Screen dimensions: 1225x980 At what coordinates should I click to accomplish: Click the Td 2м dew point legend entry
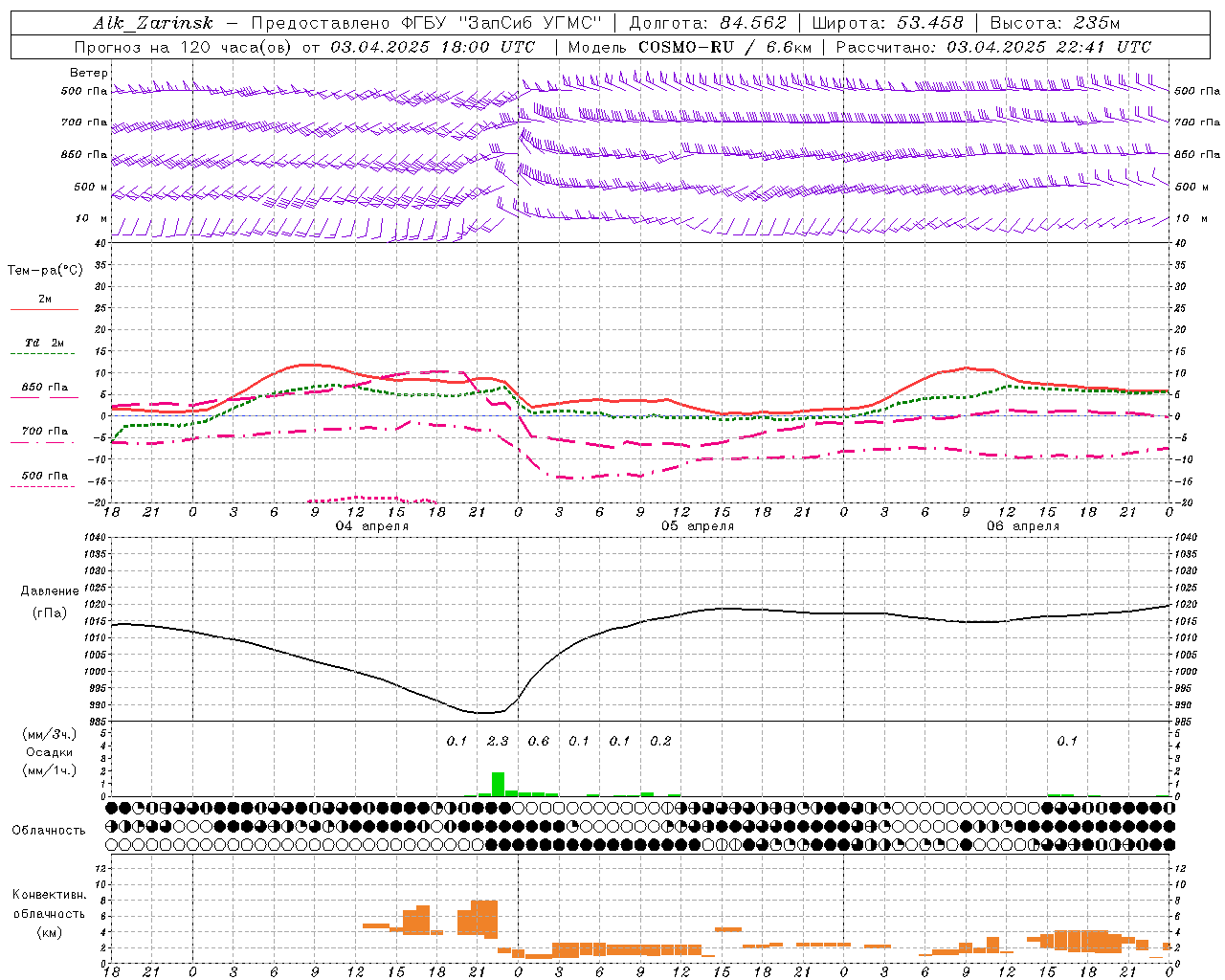tap(45, 343)
